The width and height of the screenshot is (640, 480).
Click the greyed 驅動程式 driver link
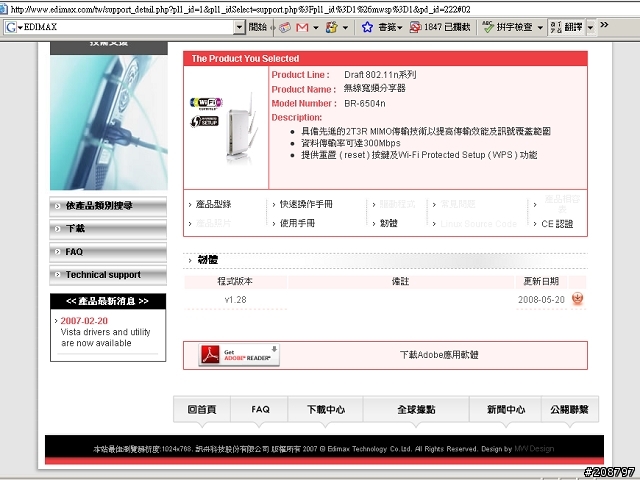pos(397,204)
